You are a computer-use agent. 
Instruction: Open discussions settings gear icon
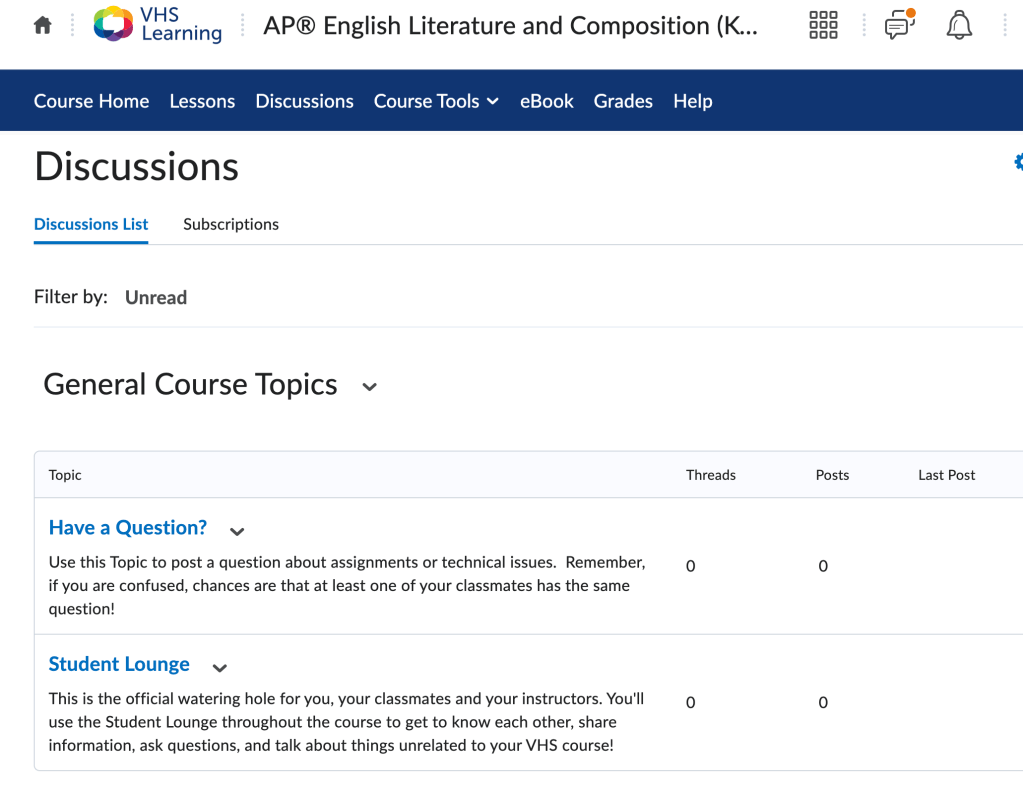[1018, 162]
